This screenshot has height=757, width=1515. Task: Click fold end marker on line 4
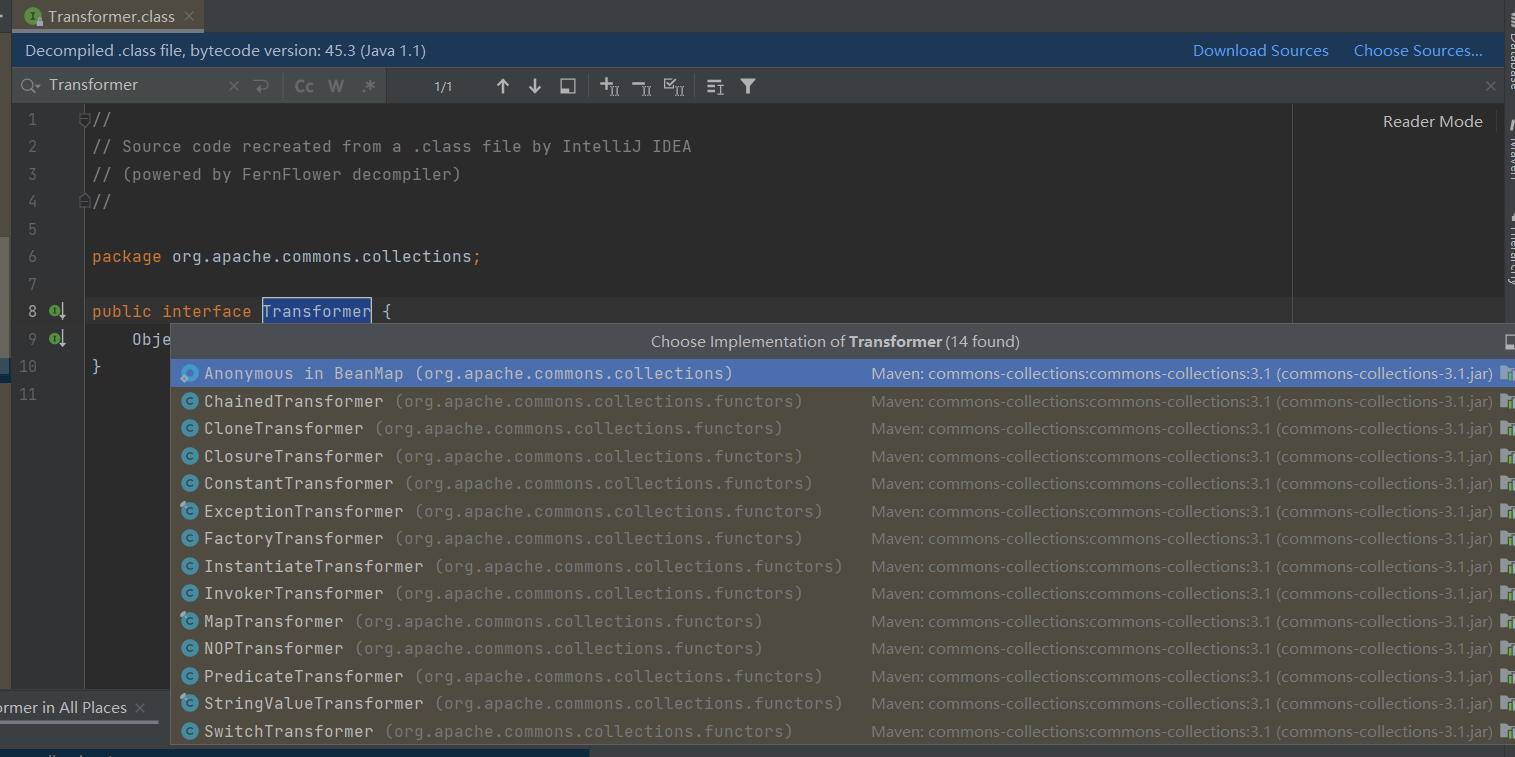(x=84, y=201)
